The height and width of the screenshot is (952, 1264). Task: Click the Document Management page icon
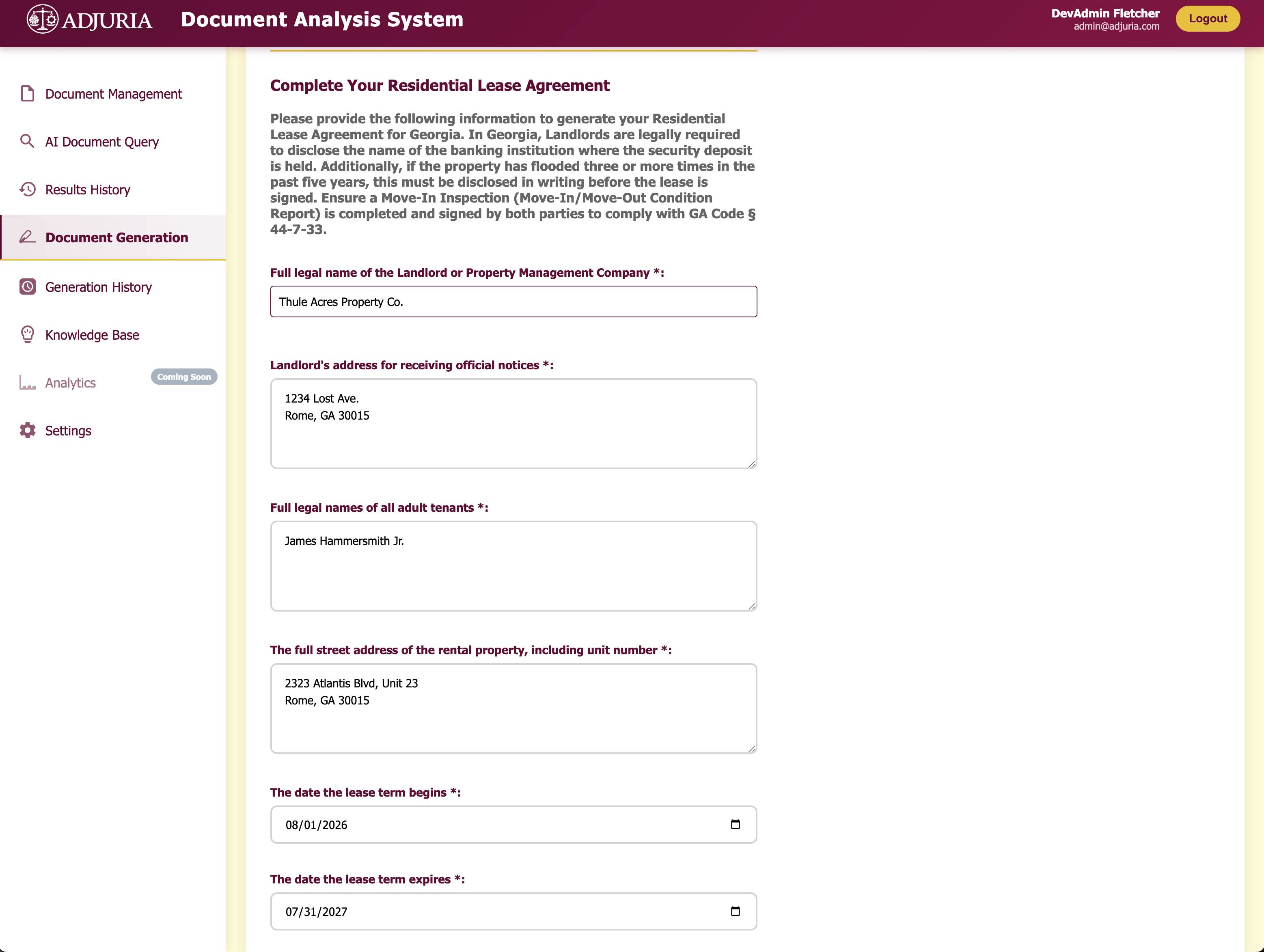28,94
